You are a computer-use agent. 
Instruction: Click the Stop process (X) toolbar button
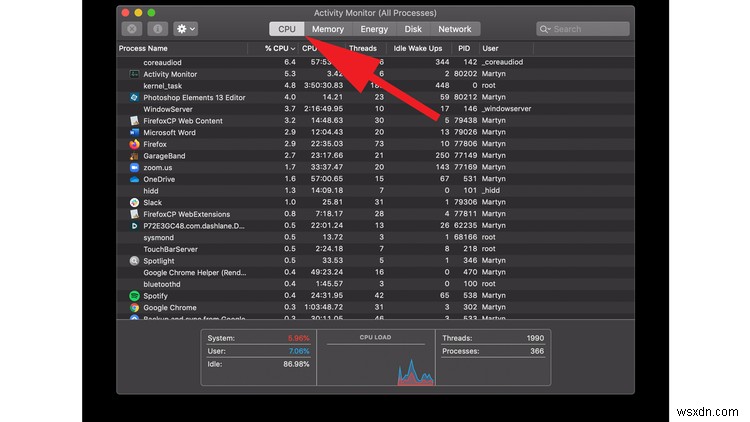(132, 29)
